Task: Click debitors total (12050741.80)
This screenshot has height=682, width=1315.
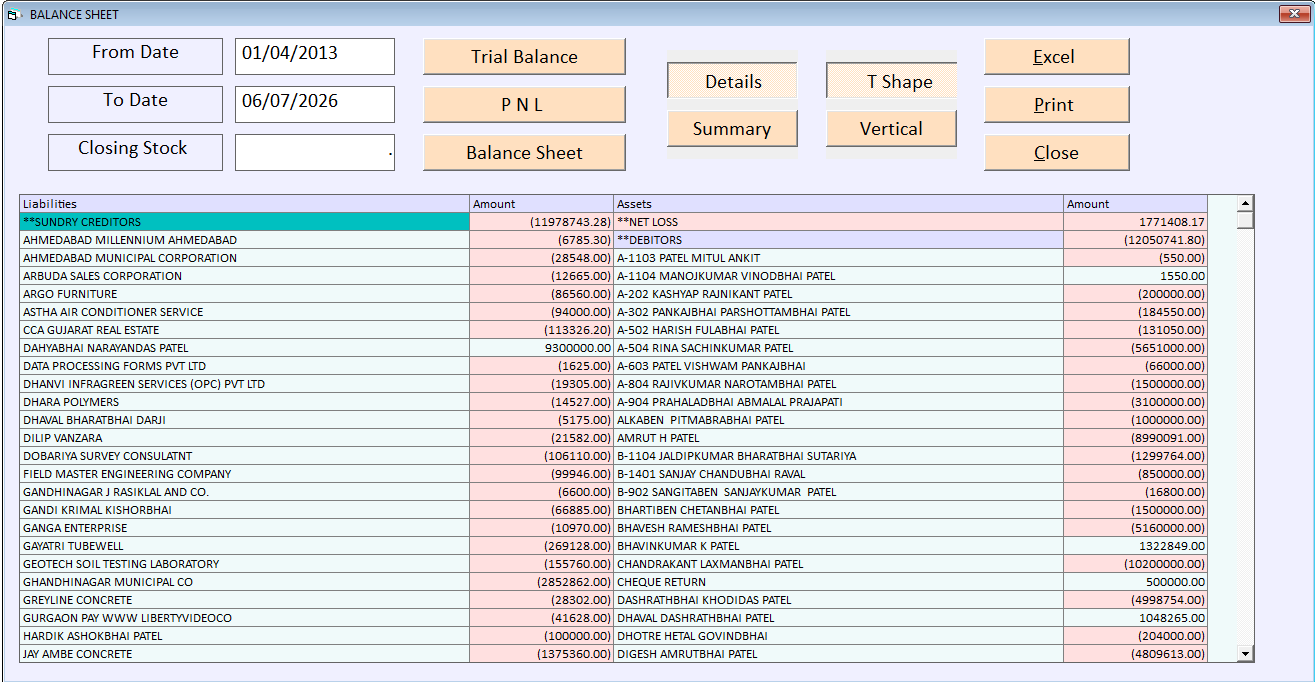Action: point(1135,240)
